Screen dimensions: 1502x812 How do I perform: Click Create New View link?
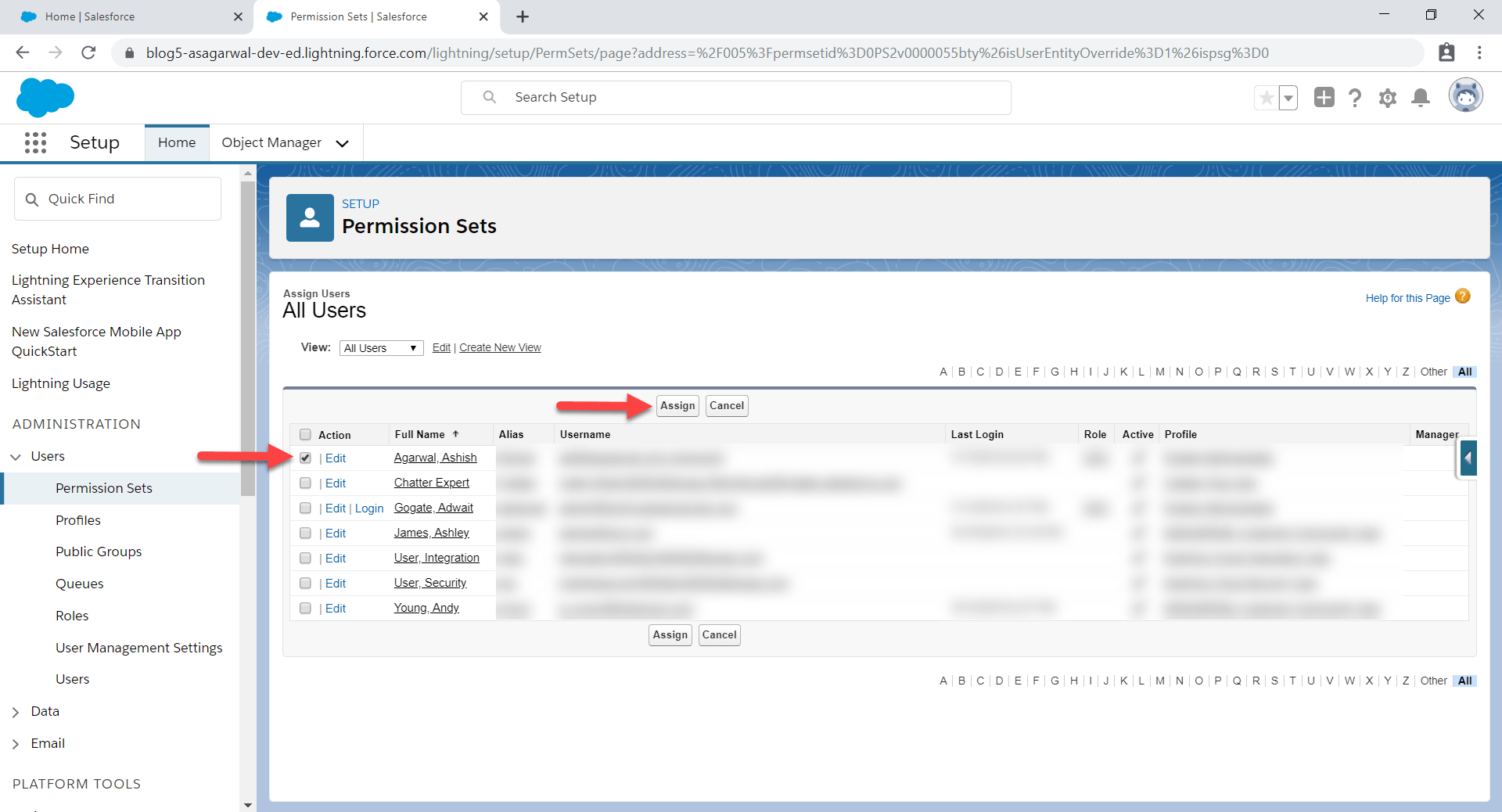500,347
